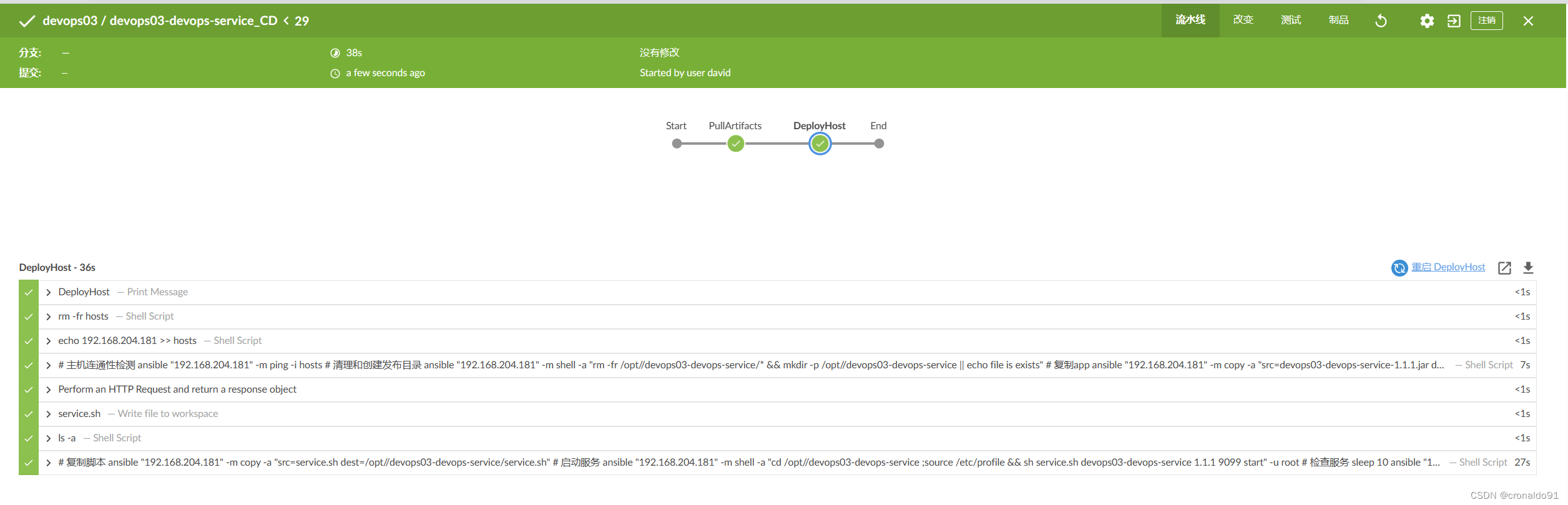Click success check icon of 主机连通性检测 row
This screenshot has width=1568, height=505.
click(x=29, y=365)
